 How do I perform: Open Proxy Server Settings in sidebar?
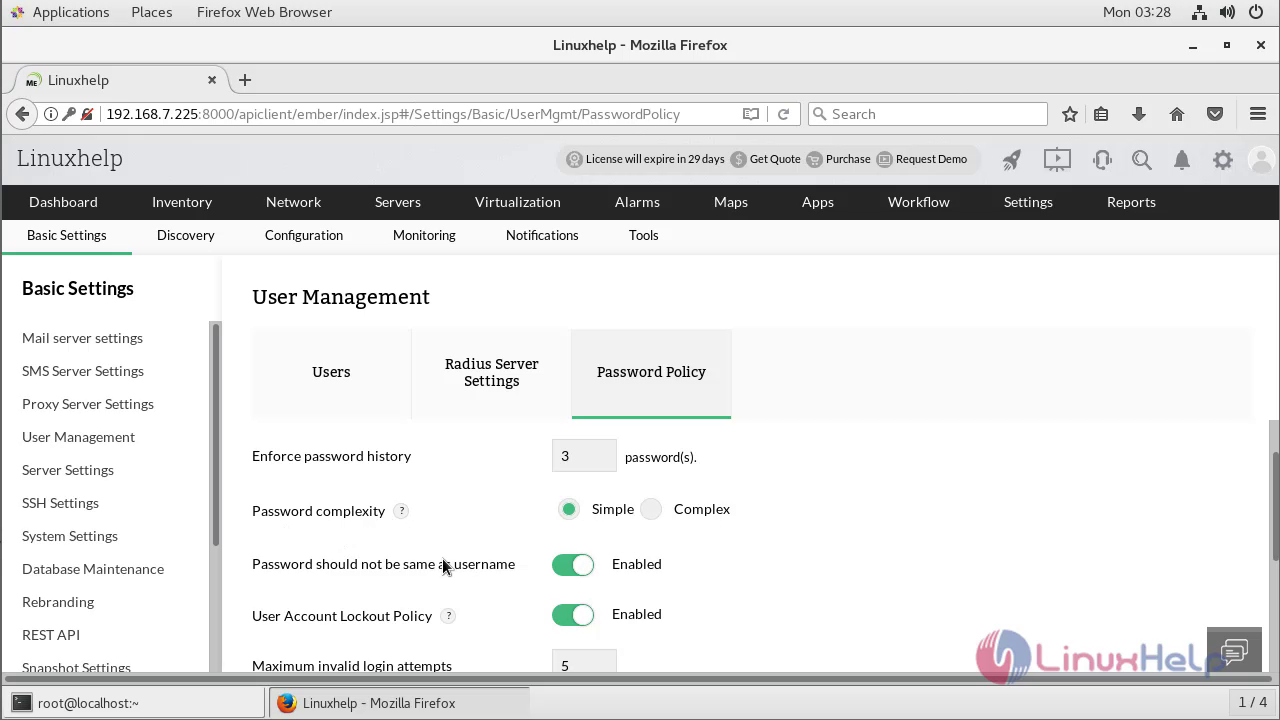point(88,404)
